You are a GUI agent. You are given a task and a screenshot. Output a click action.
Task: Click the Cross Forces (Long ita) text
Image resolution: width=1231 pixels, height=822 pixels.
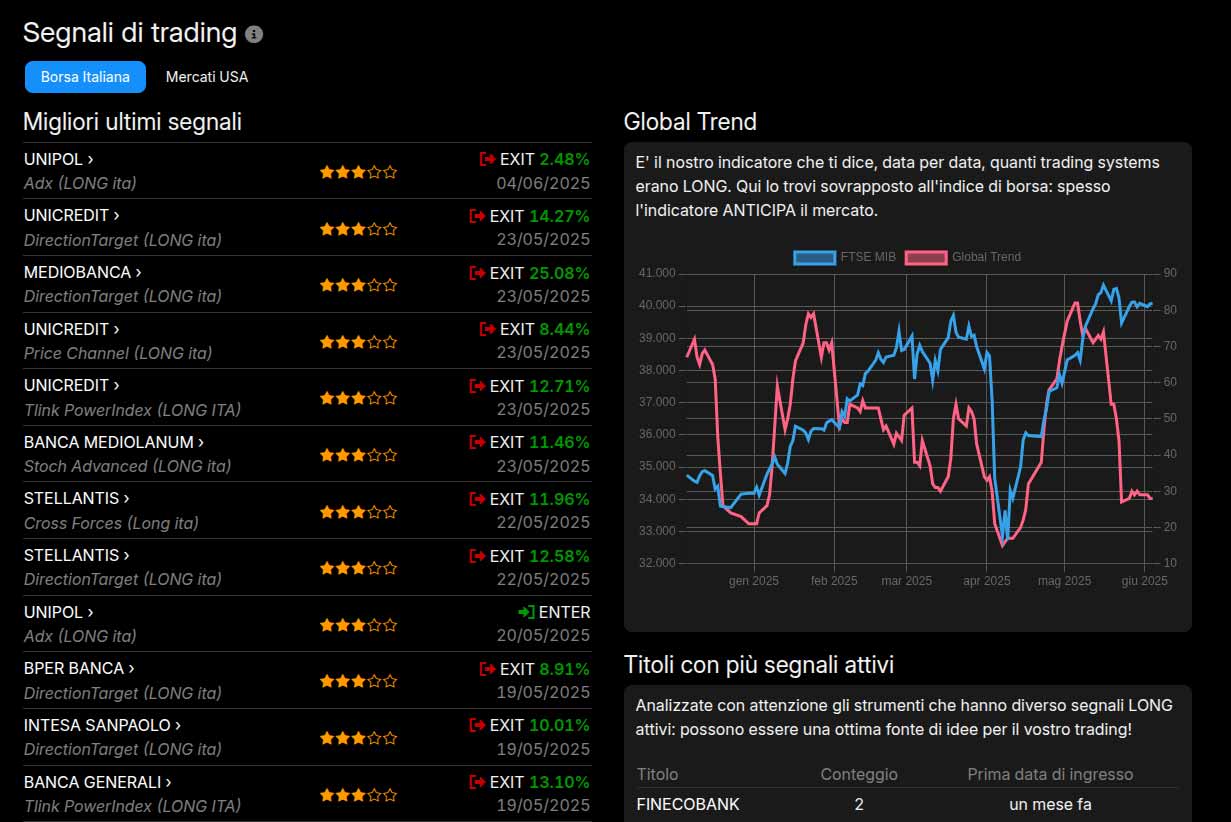click(111, 523)
